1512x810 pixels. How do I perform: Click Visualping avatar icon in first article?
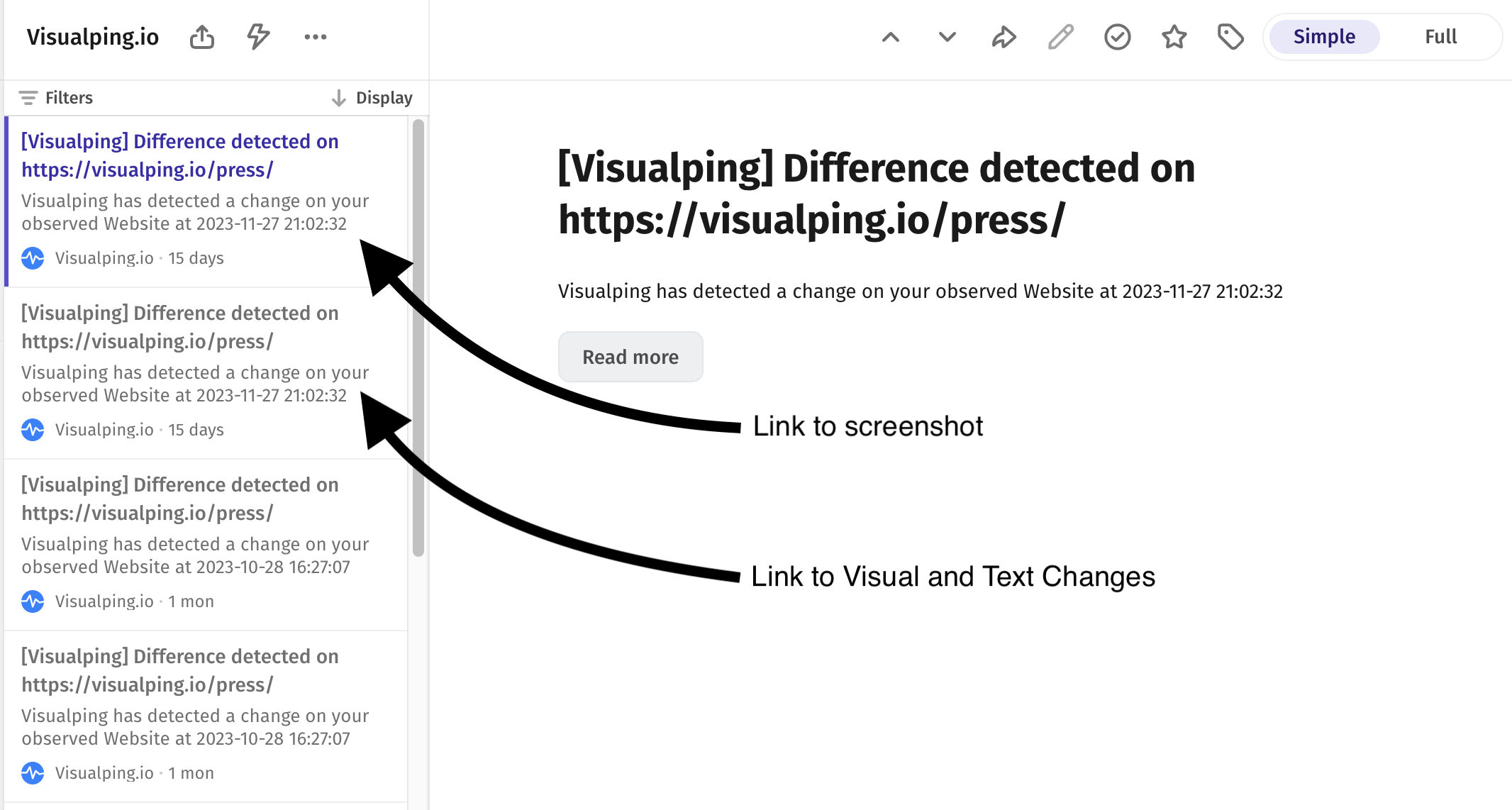coord(33,258)
